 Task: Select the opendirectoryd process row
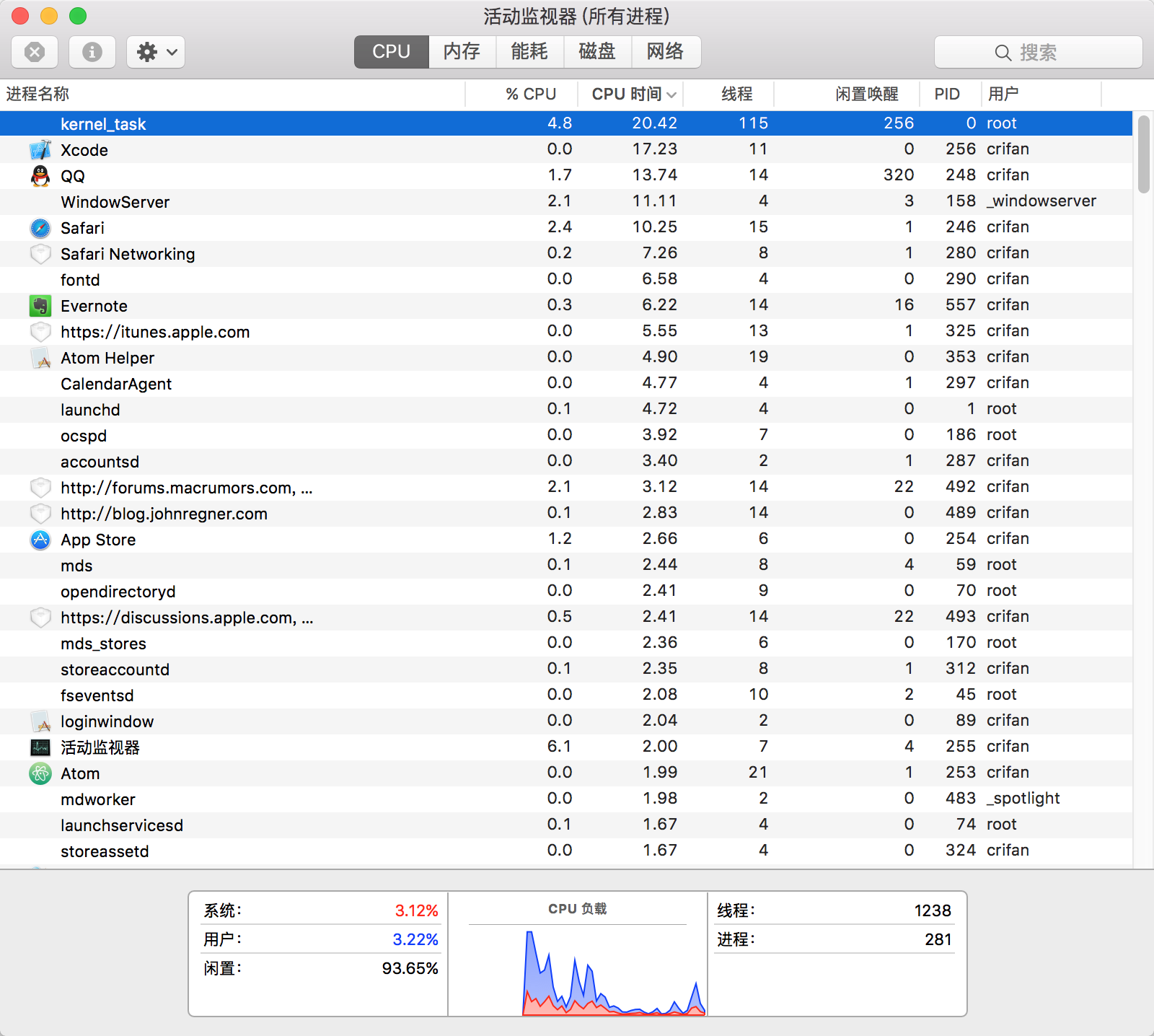coord(566,592)
